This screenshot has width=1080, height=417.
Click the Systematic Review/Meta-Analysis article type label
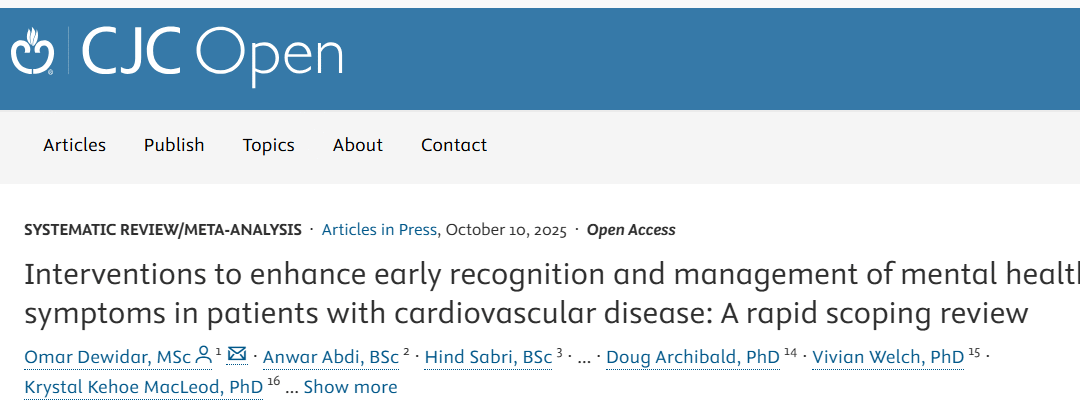(x=162, y=230)
